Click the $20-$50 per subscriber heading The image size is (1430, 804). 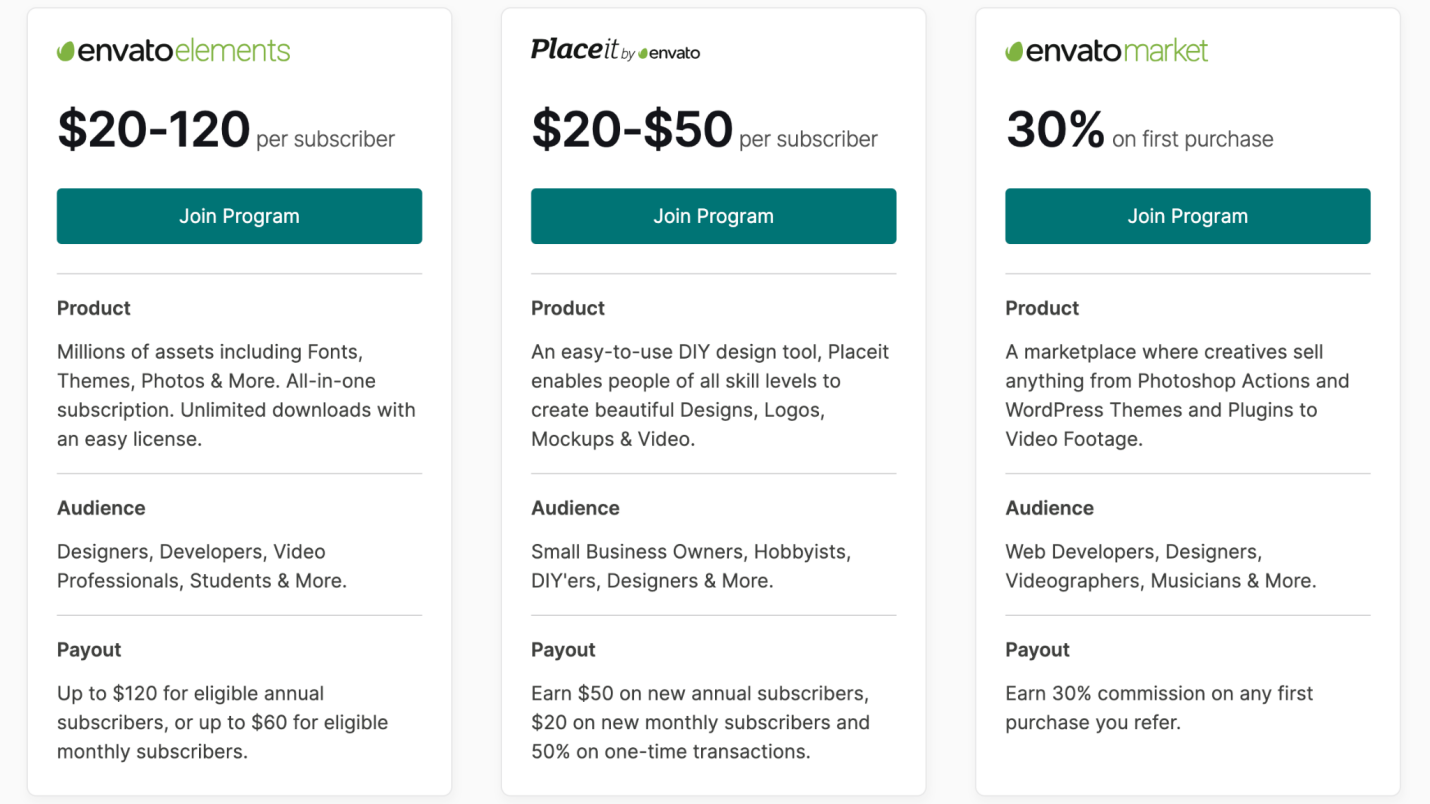click(x=704, y=131)
